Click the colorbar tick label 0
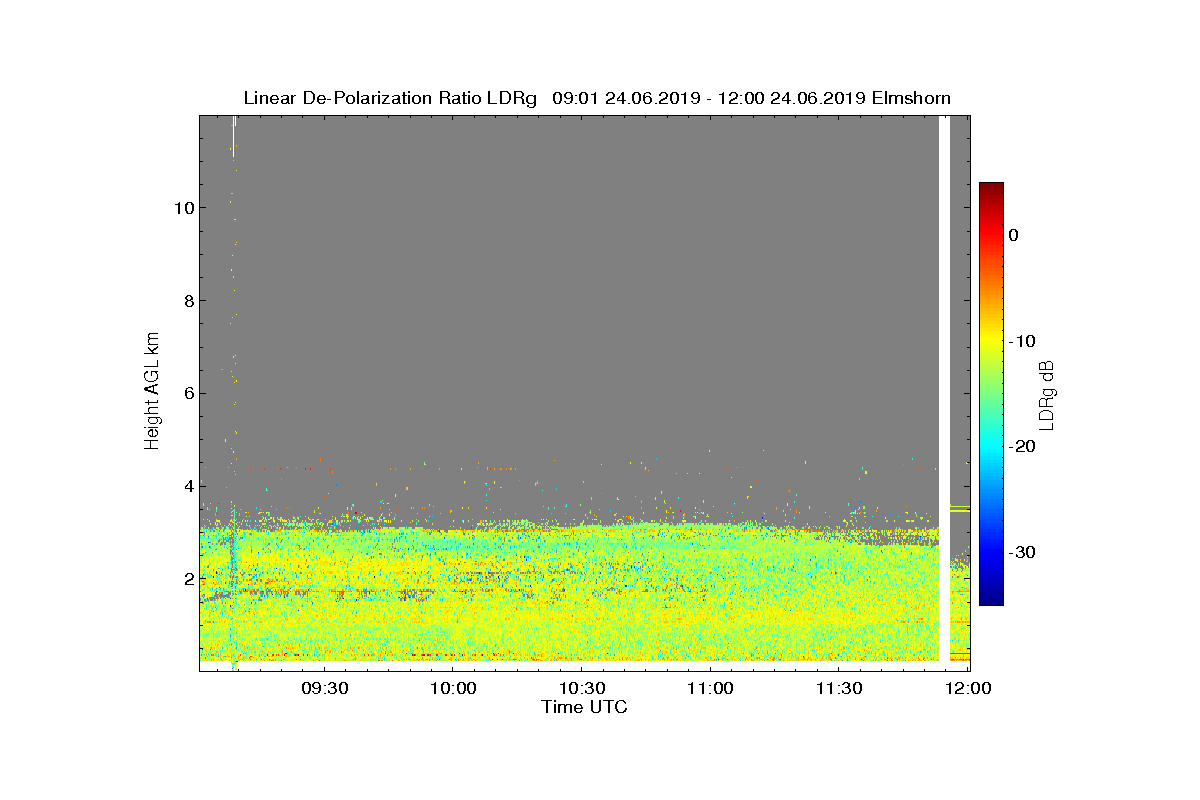Screen dimensions: 1200x800 coord(1014,235)
